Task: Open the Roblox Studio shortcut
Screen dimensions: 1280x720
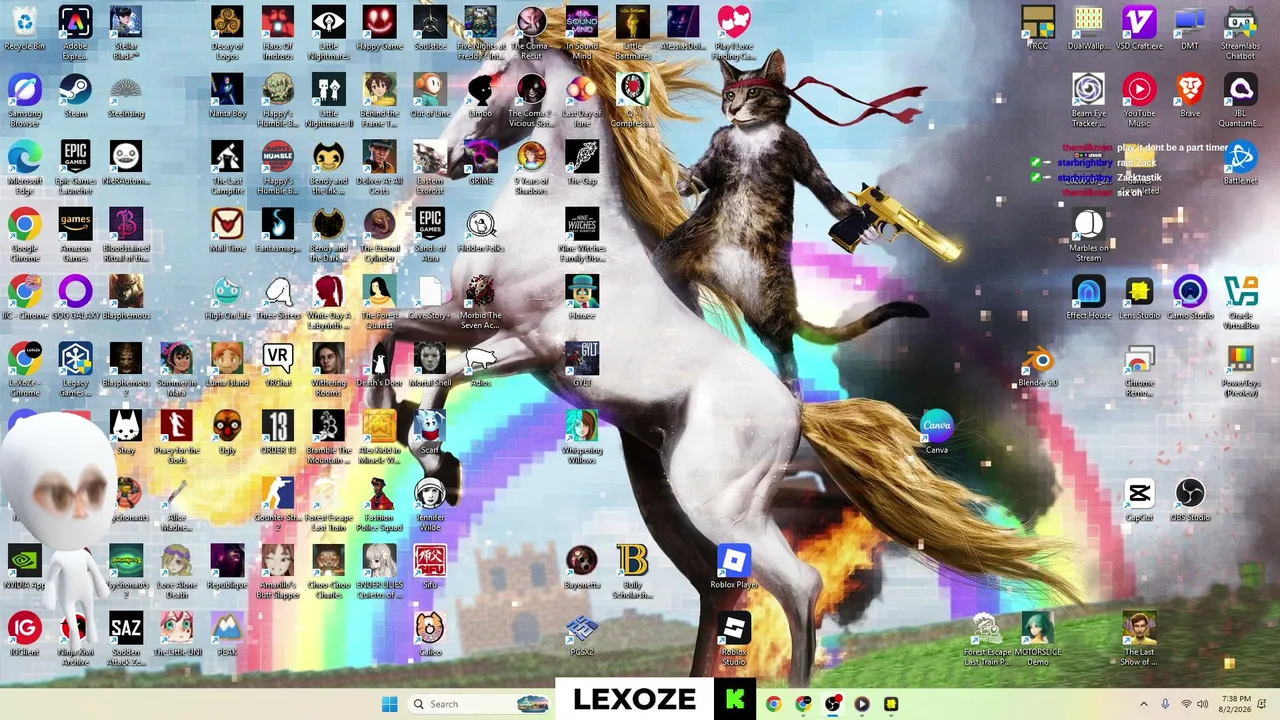Action: coord(733,638)
